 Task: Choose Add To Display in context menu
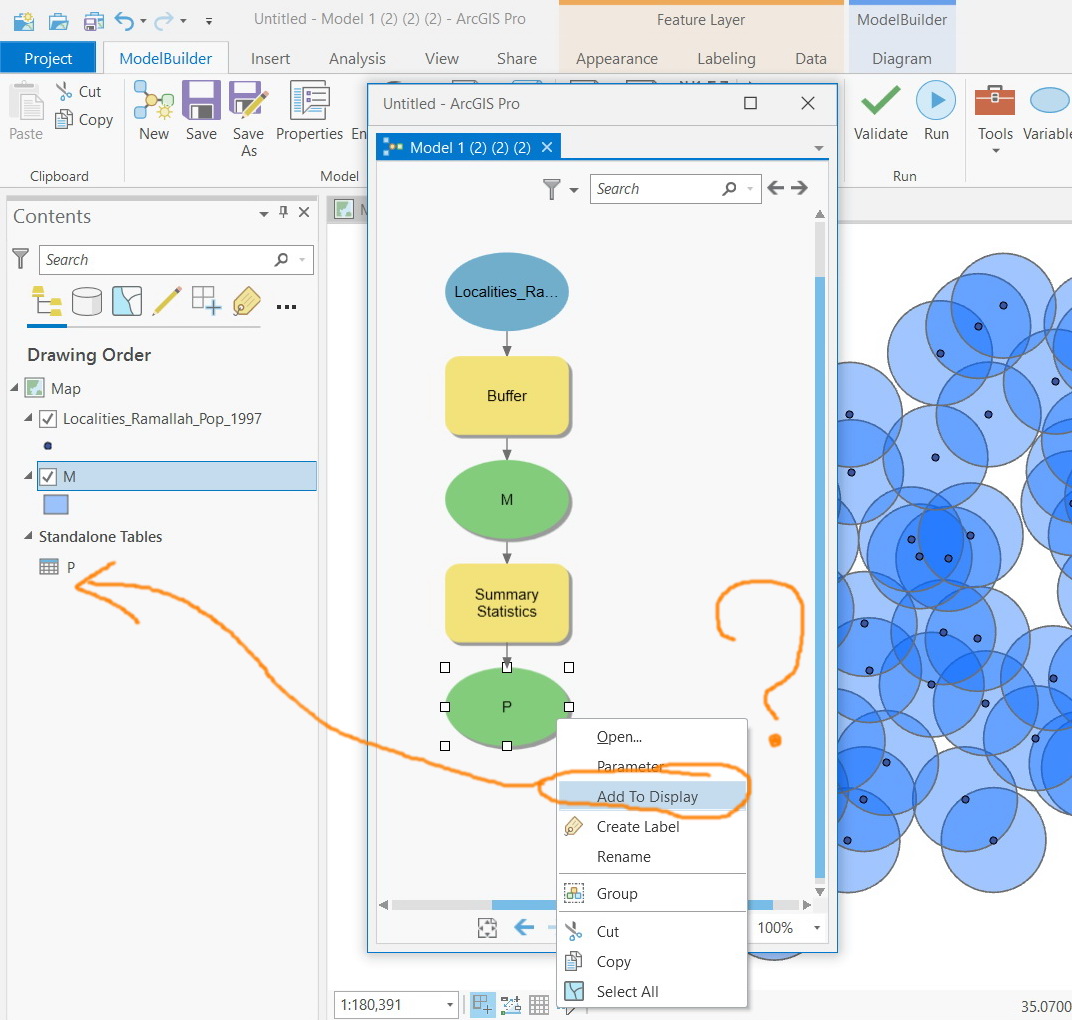[652, 796]
